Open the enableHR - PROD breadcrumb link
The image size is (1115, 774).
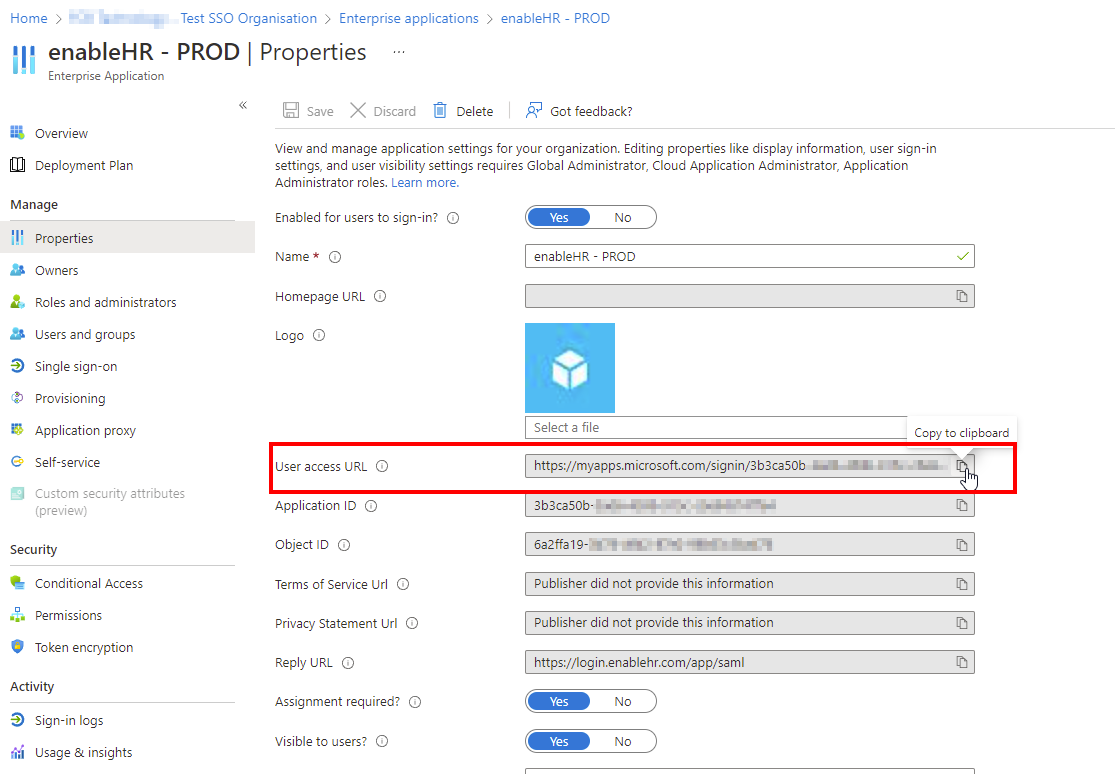tap(555, 18)
